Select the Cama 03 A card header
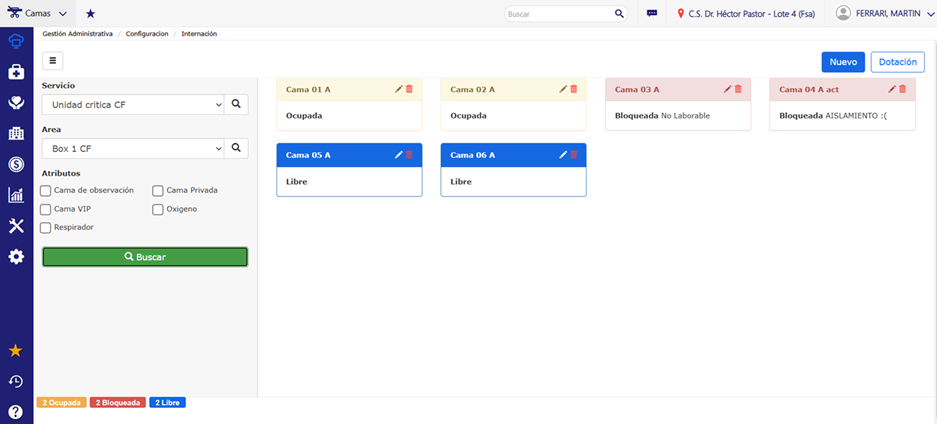Screen dimensions: 937x424 [678, 89]
